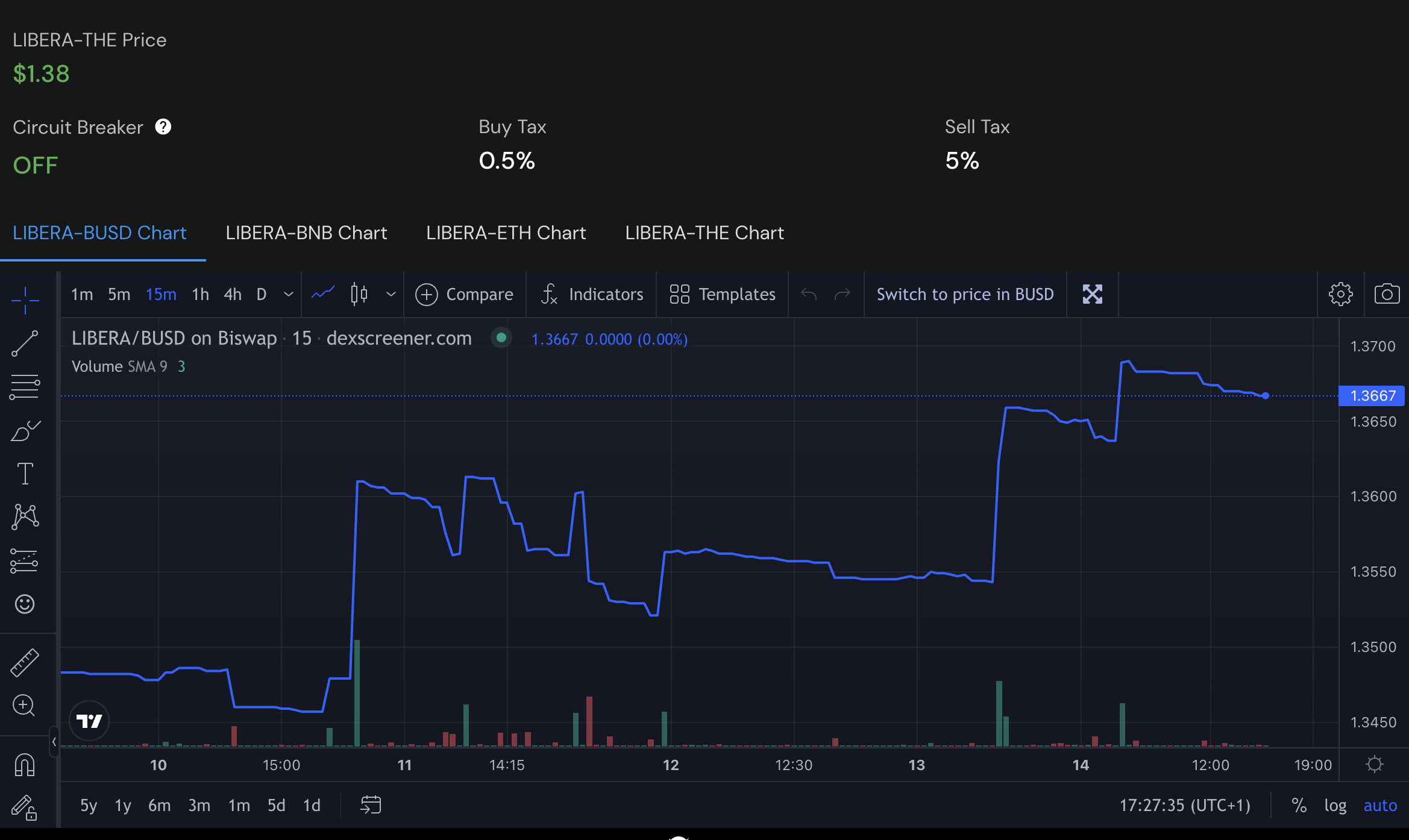Screen dimensions: 1409x840
Task: Undo last chart action
Action: [809, 294]
